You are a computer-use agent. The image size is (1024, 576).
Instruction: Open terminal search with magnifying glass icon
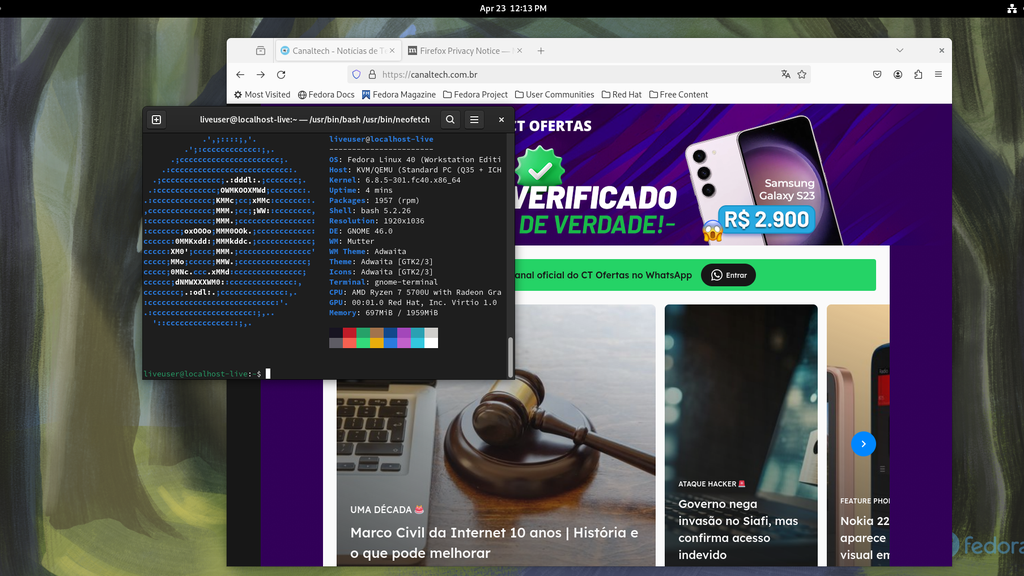tap(448, 119)
